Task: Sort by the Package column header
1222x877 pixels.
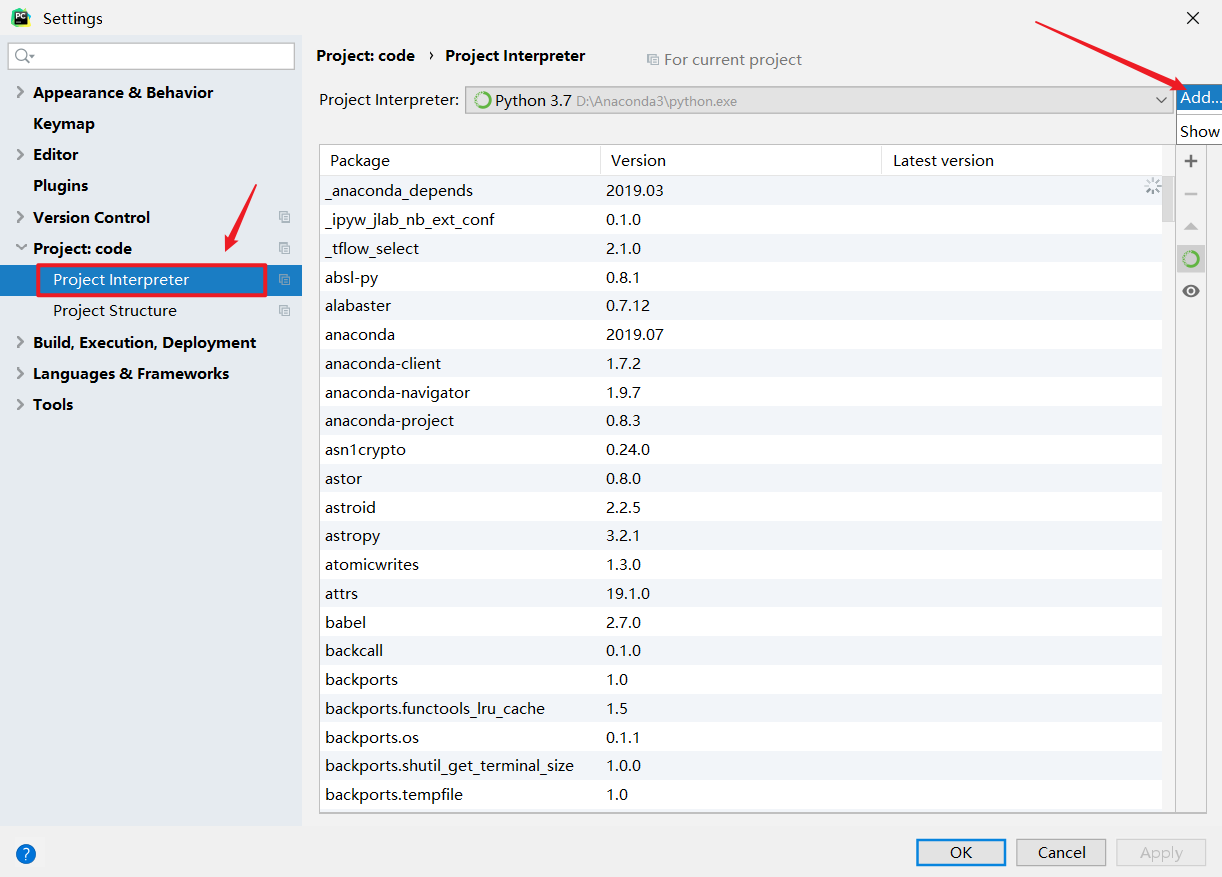Action: (459, 160)
